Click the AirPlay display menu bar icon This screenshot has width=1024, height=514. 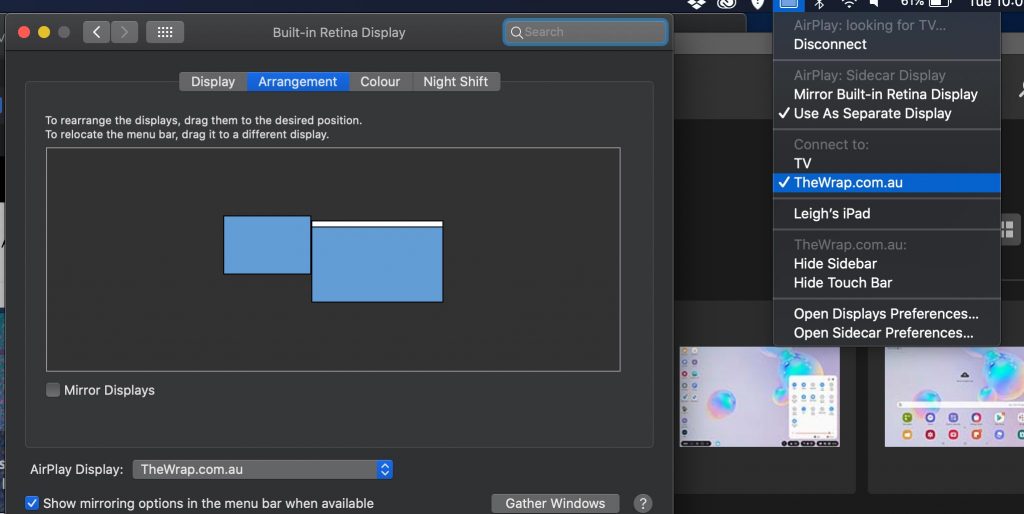click(788, 4)
